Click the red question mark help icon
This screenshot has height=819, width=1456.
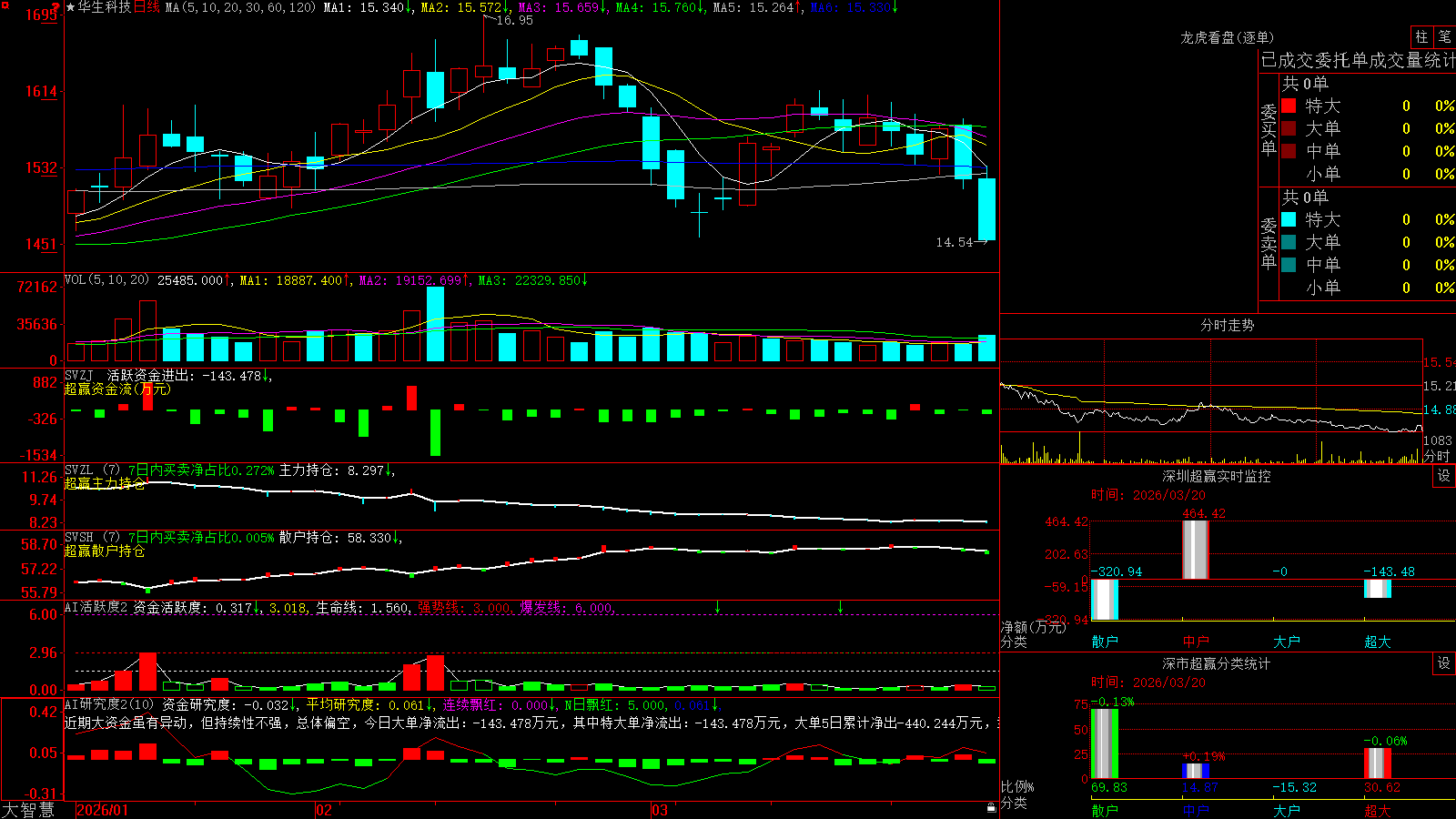[56, 7]
